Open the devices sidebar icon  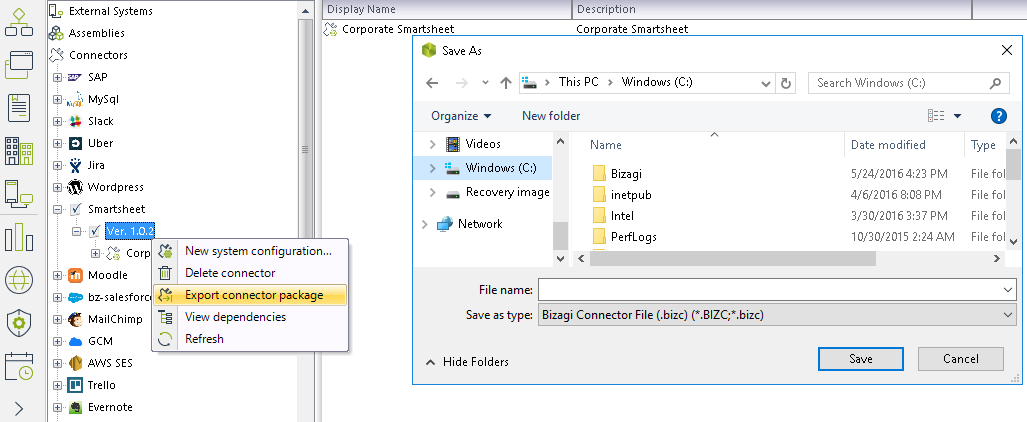(x=19, y=194)
